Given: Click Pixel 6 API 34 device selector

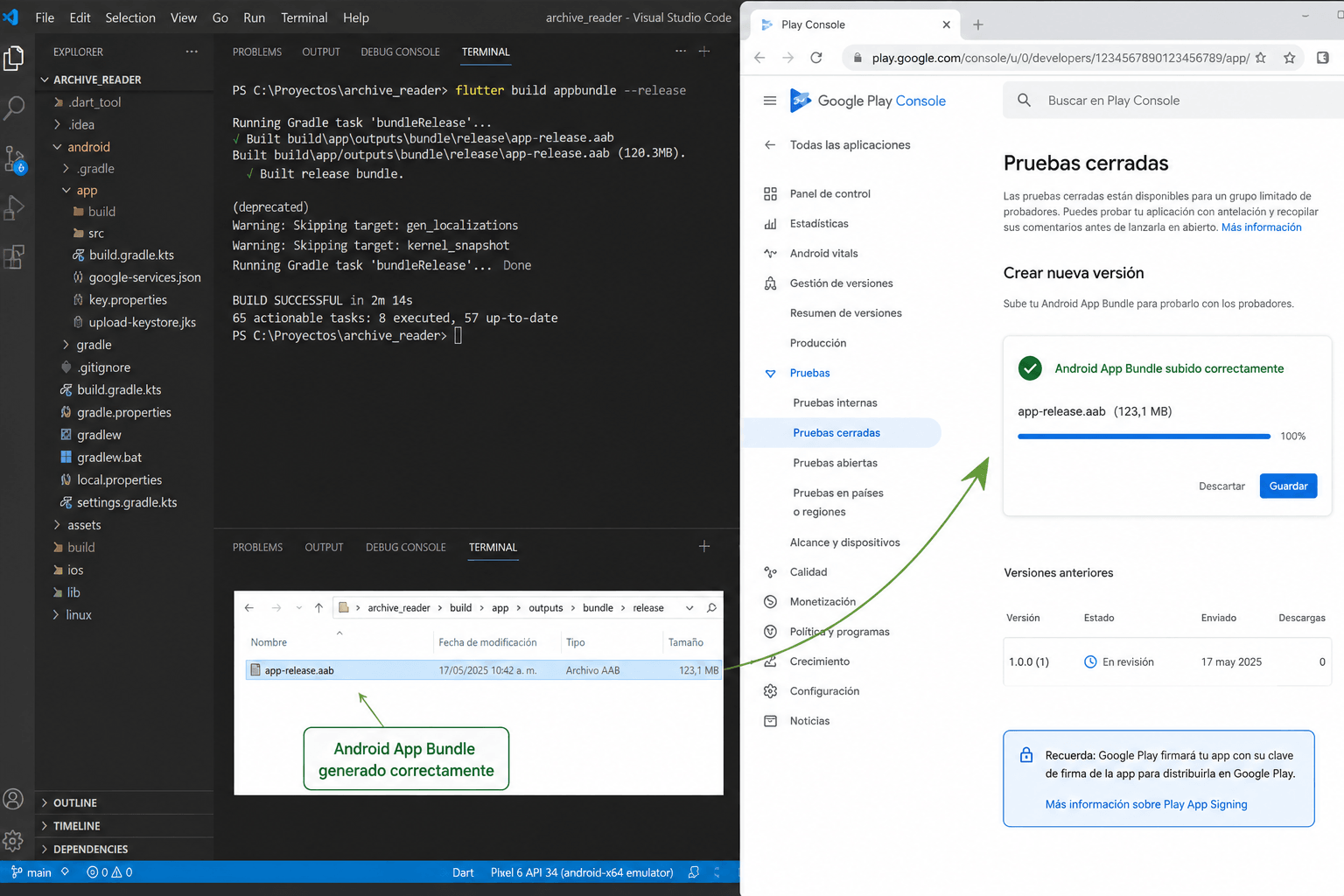Looking at the screenshot, I should coord(582,872).
